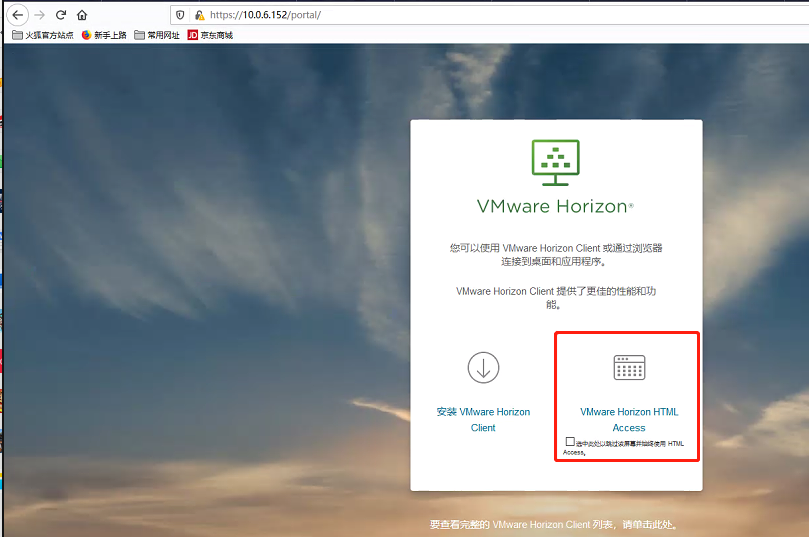
Task: Open the VMware Horizon HTML Access link
Action: 629,419
